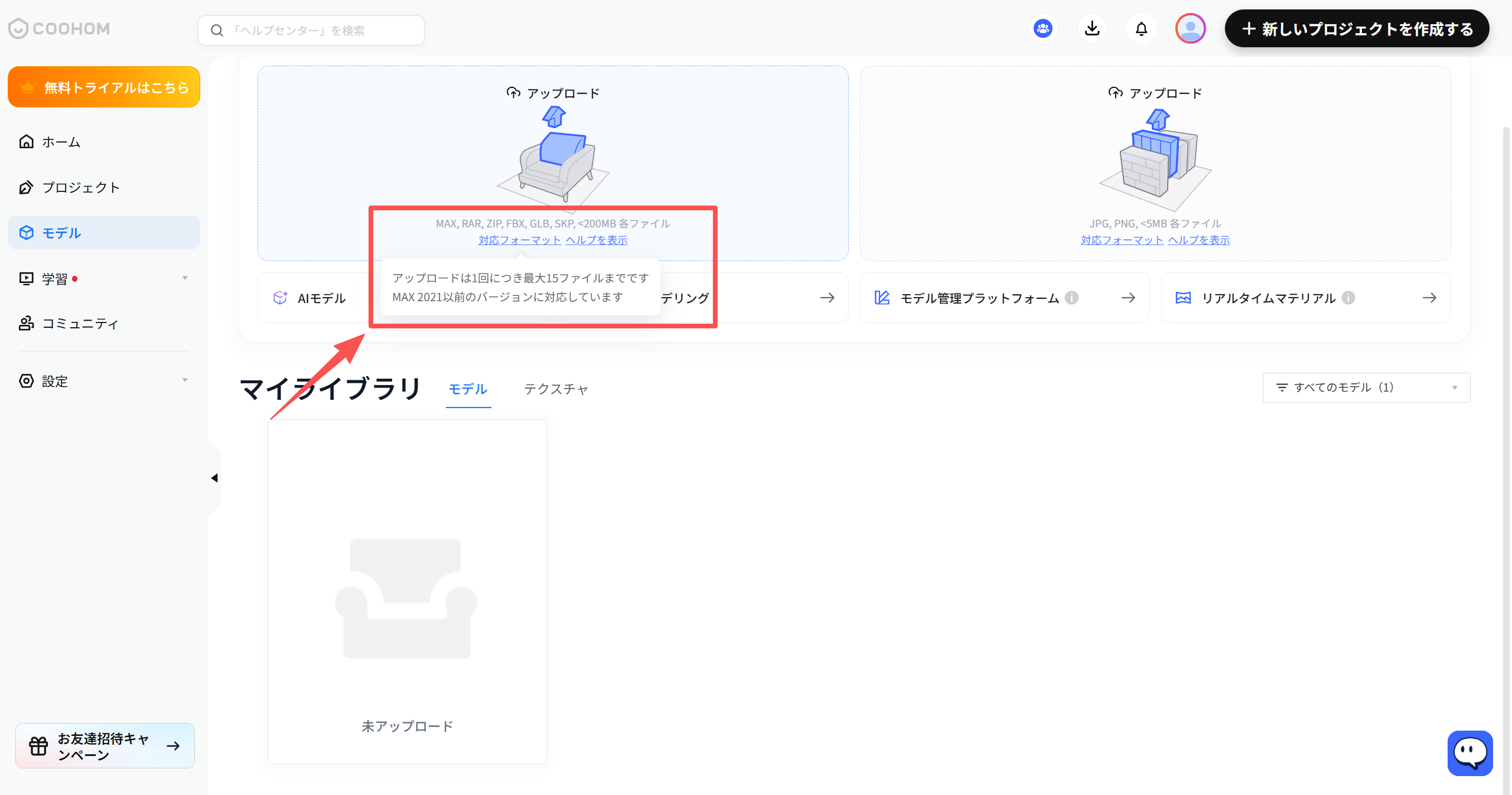Image resolution: width=1512 pixels, height=795 pixels.
Task: Click texture ヘルプを表示 link
Action: click(1199, 240)
